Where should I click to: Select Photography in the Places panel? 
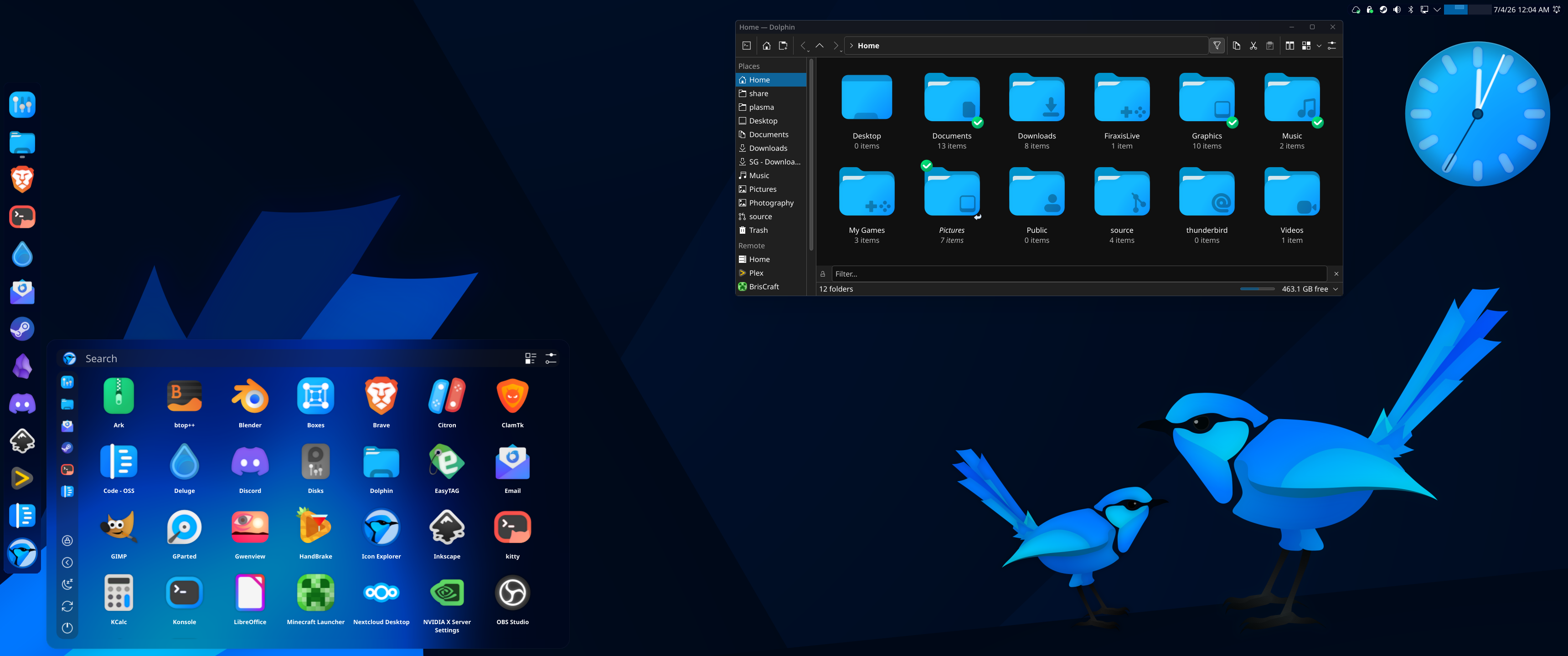coord(771,203)
